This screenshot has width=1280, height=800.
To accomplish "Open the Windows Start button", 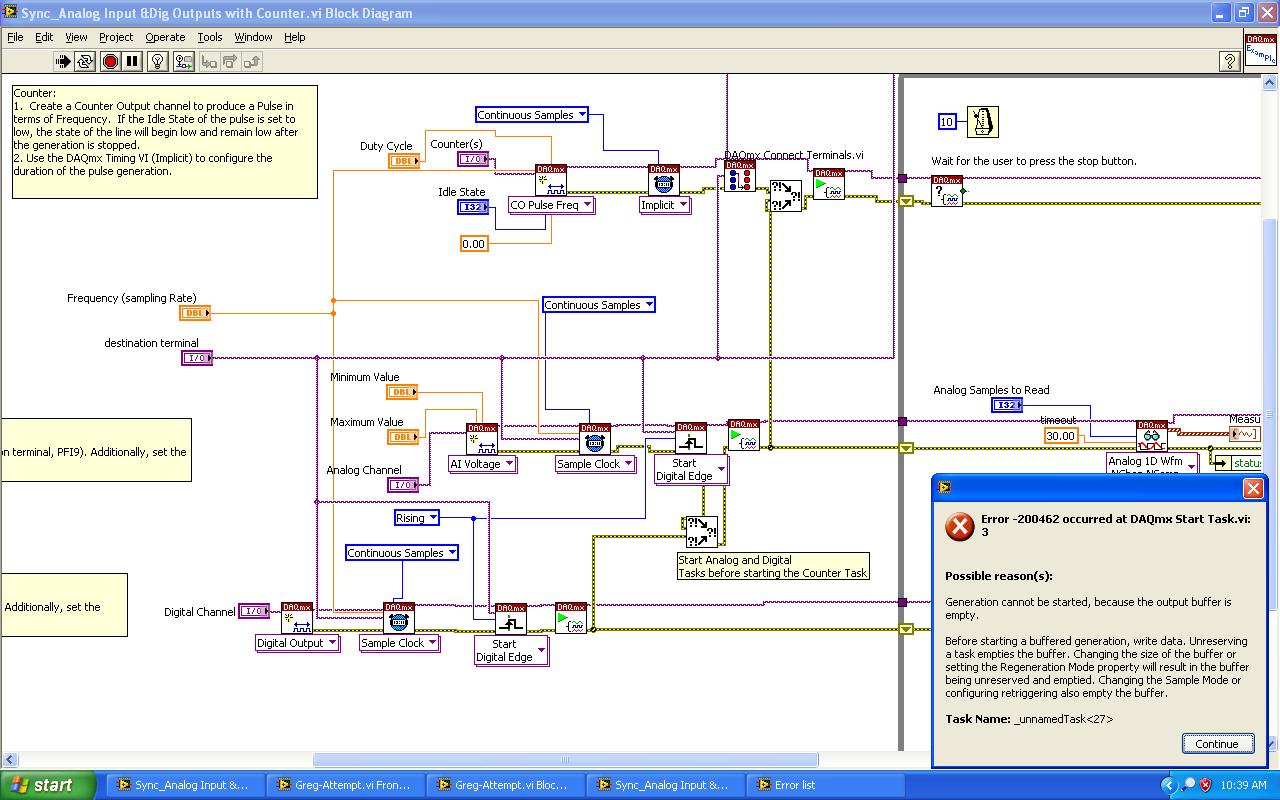I will coord(48,785).
